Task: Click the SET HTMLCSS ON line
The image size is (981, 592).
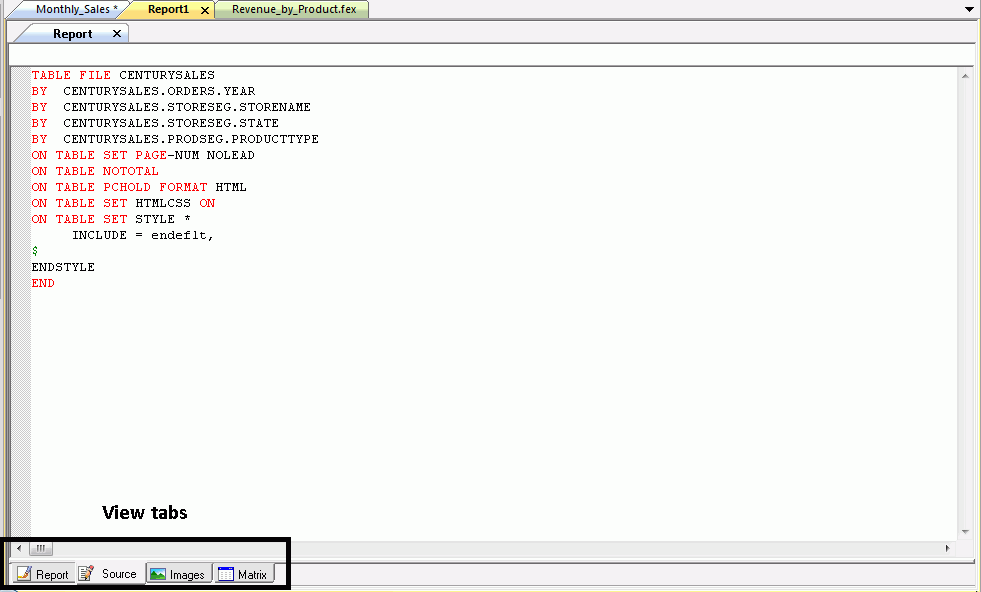Action: click(x=123, y=203)
